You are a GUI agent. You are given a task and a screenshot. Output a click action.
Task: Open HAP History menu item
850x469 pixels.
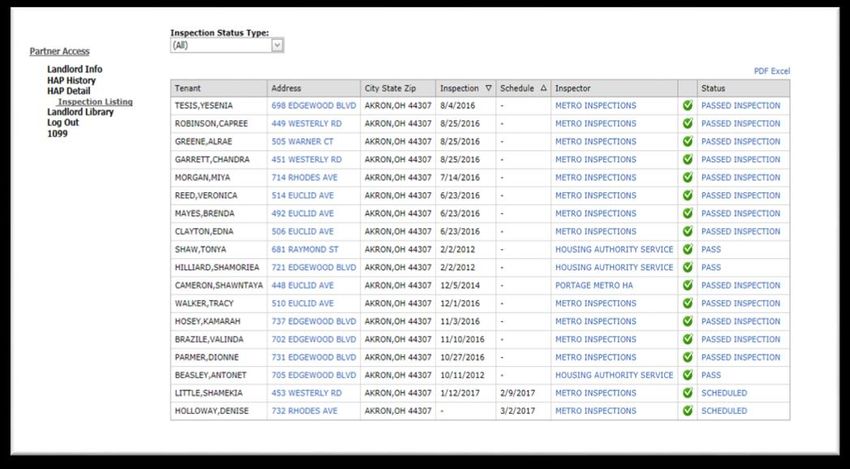(x=71, y=80)
